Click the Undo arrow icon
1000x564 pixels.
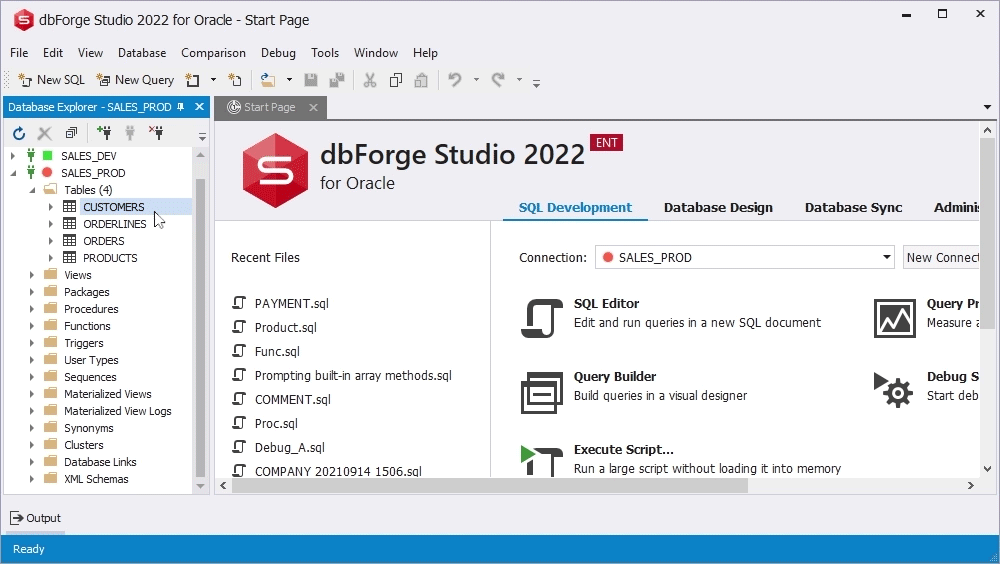tap(455, 80)
